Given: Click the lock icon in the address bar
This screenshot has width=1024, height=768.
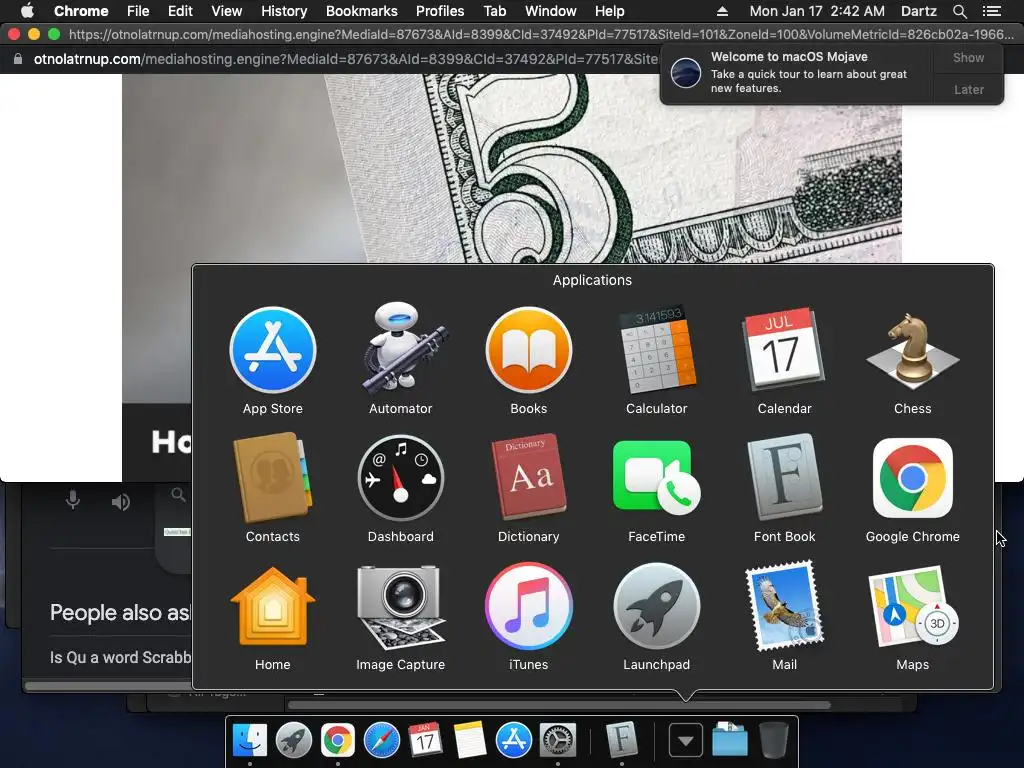Looking at the screenshot, I should [x=18, y=59].
